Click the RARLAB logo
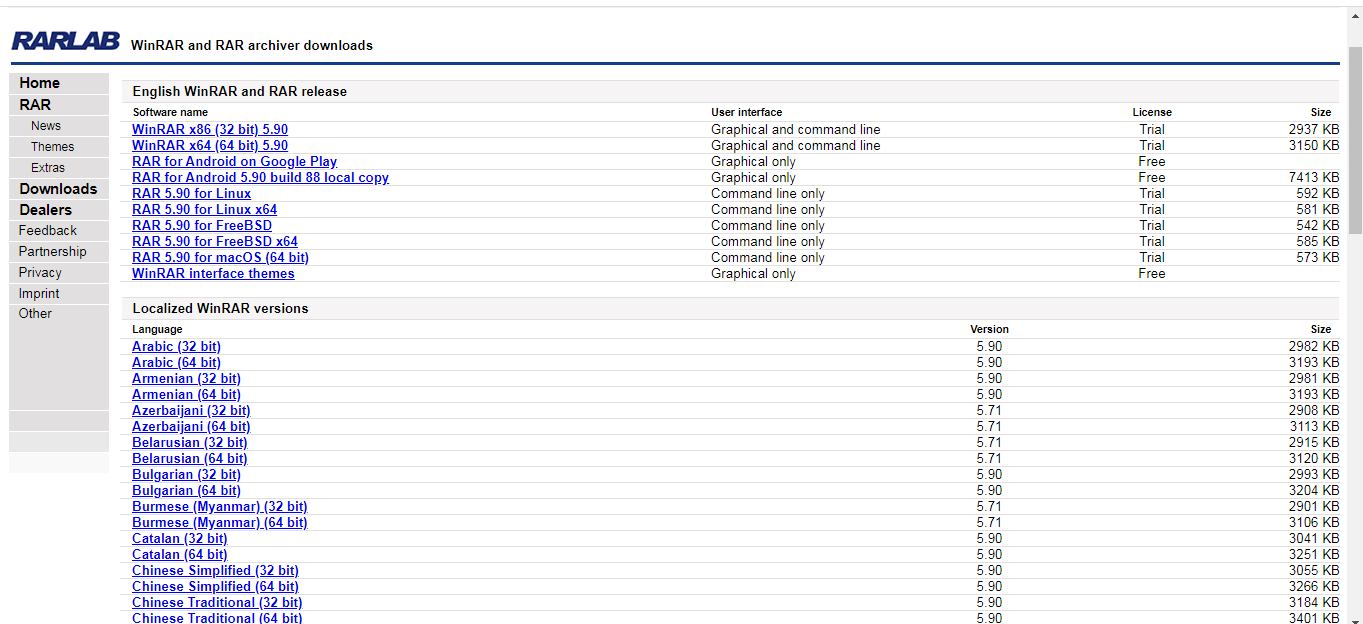 click(x=65, y=41)
